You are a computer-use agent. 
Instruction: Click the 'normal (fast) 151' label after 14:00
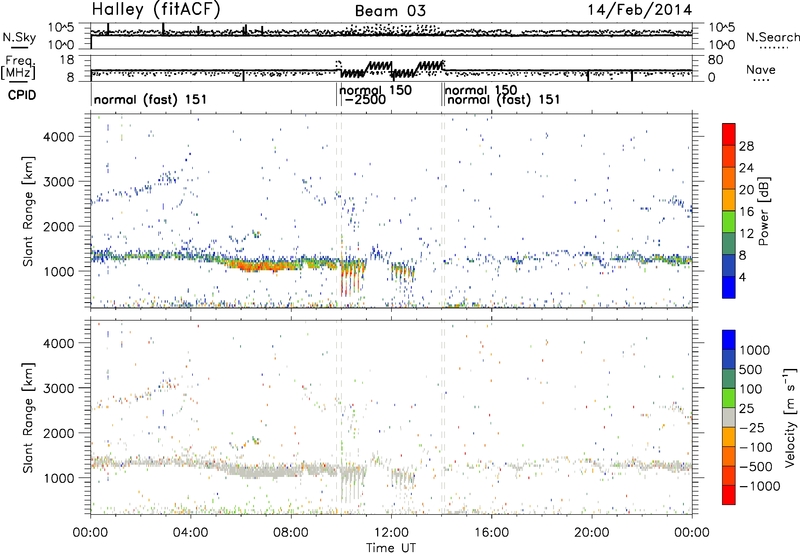pyautogui.click(x=504, y=99)
